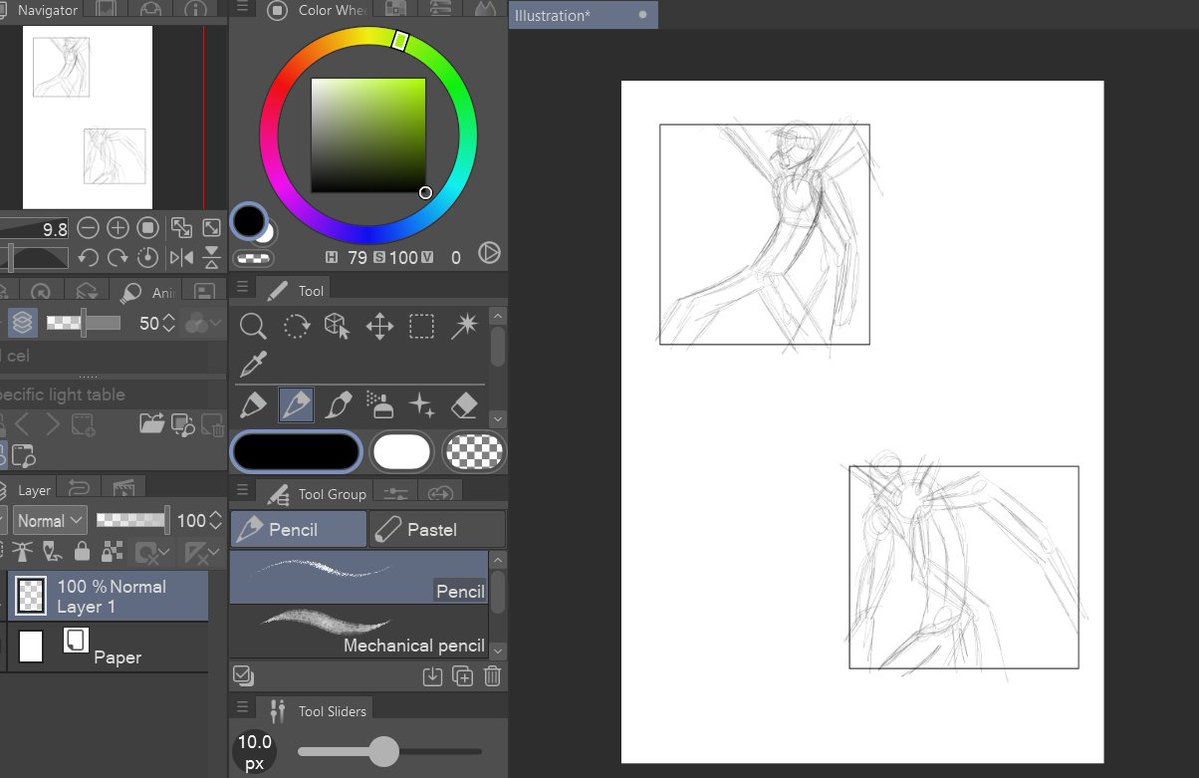Expand ruler display options dropdown
The image size is (1199, 778).
click(203, 552)
